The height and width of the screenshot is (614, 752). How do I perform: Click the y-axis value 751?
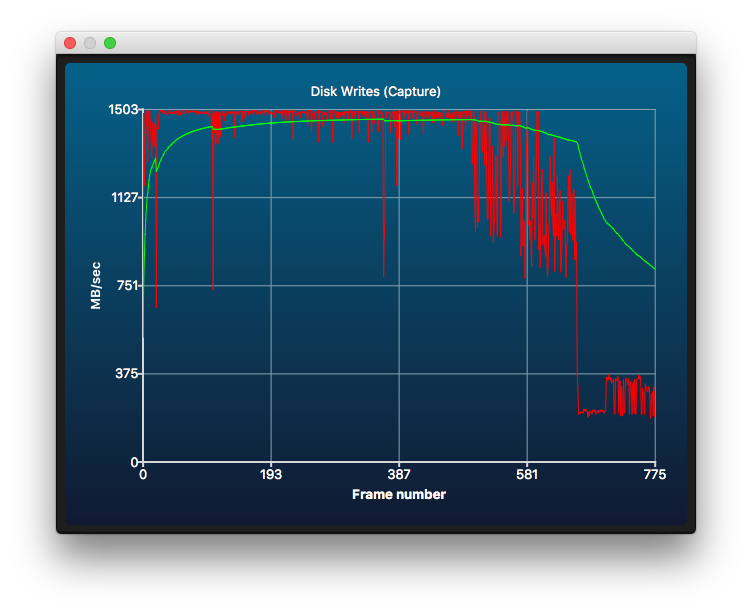[x=128, y=285]
